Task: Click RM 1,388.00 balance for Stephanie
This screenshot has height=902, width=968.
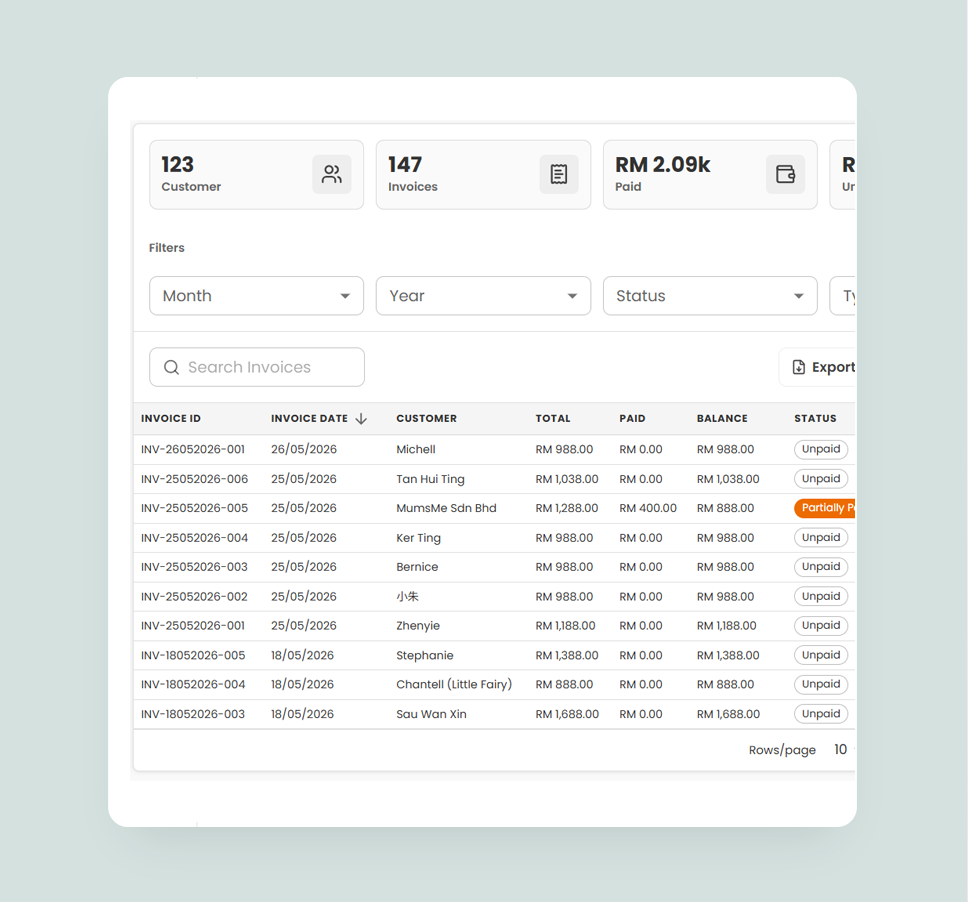Action: click(728, 655)
